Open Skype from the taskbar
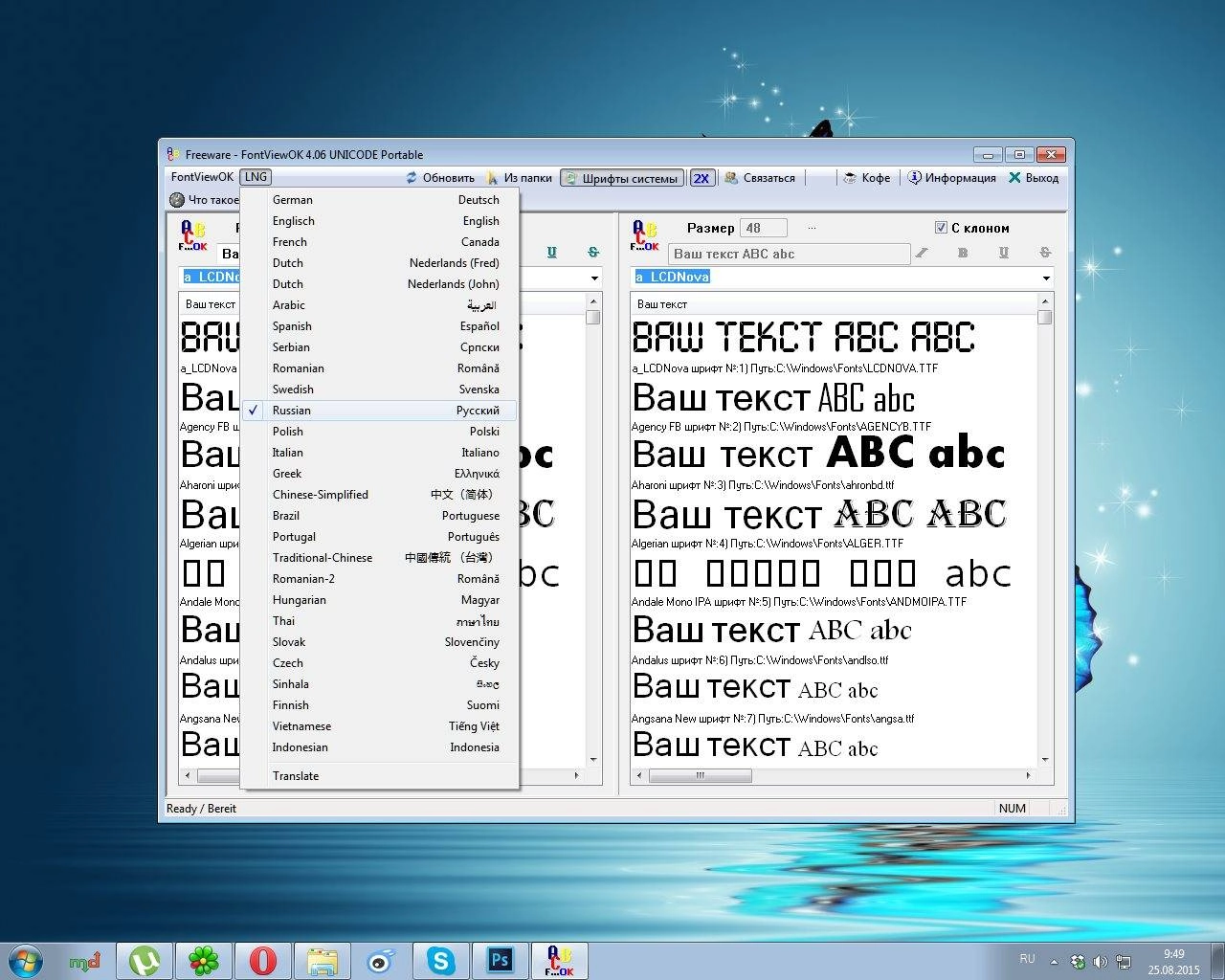Viewport: 1225px width, 980px height. tap(441, 961)
